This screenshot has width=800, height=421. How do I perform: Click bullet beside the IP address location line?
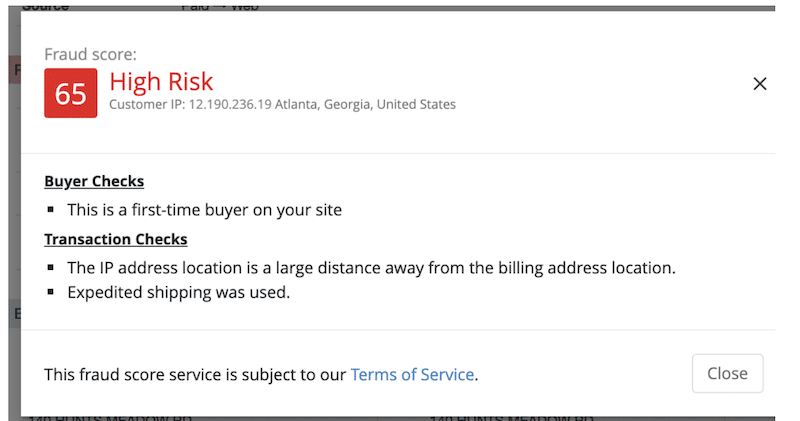[x=51, y=268]
